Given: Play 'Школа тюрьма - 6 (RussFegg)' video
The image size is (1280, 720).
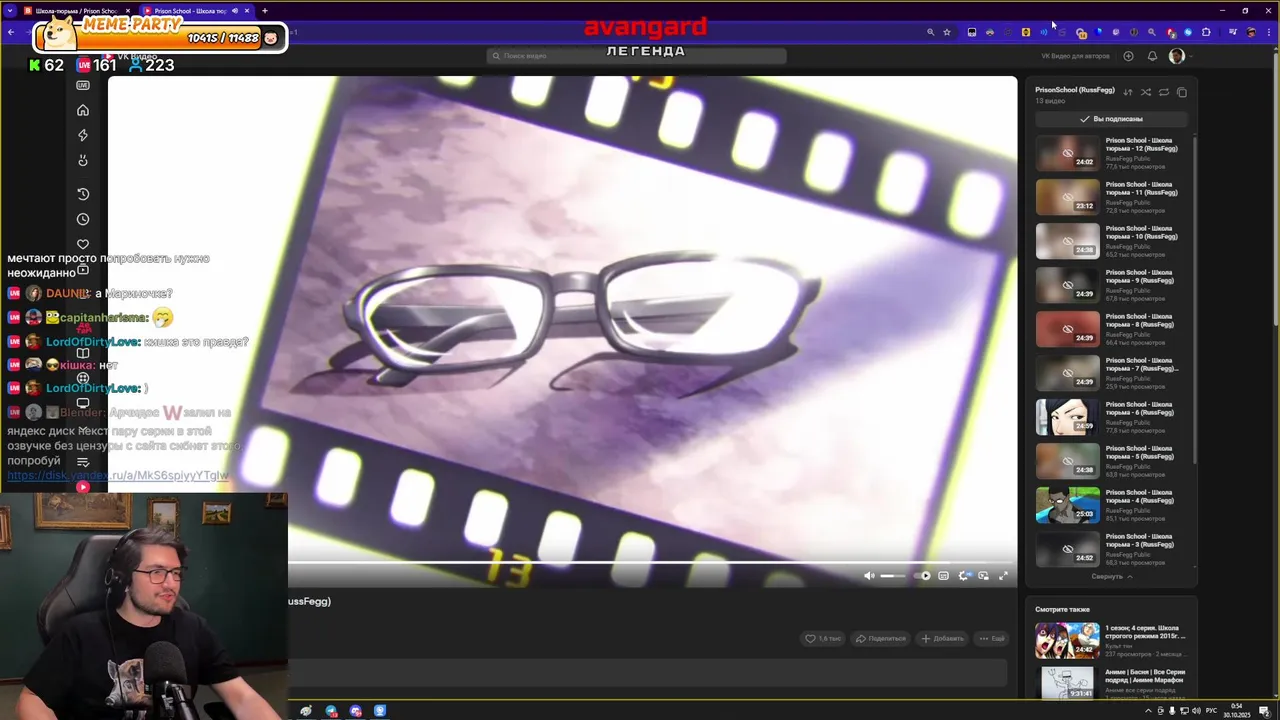Looking at the screenshot, I should [x=1067, y=417].
